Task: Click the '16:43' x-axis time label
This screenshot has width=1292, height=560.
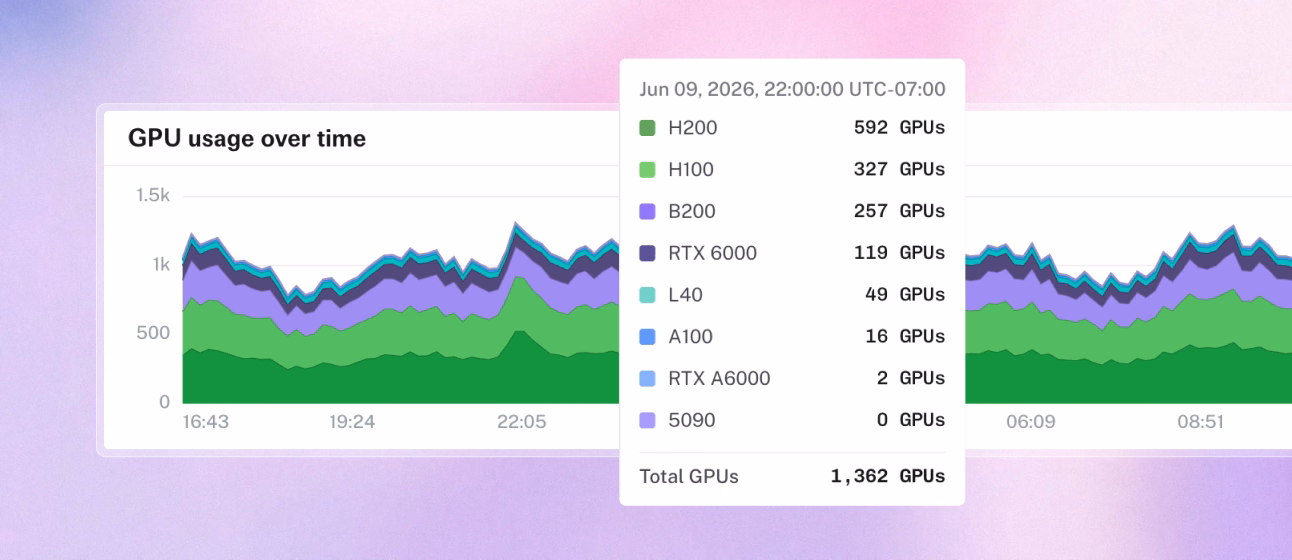Action: click(205, 422)
